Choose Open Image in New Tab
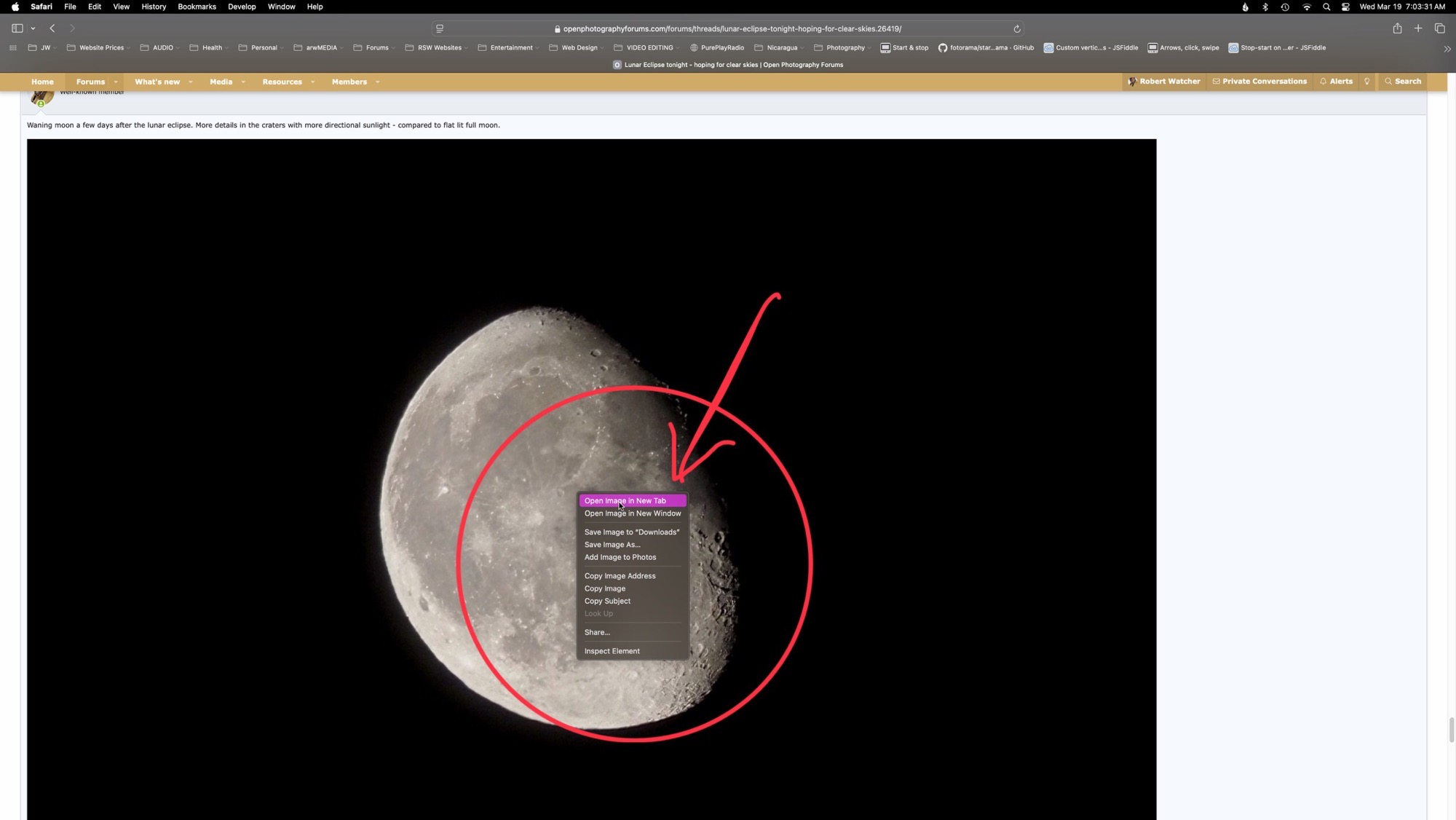This screenshot has width=1456, height=820. [x=633, y=501]
